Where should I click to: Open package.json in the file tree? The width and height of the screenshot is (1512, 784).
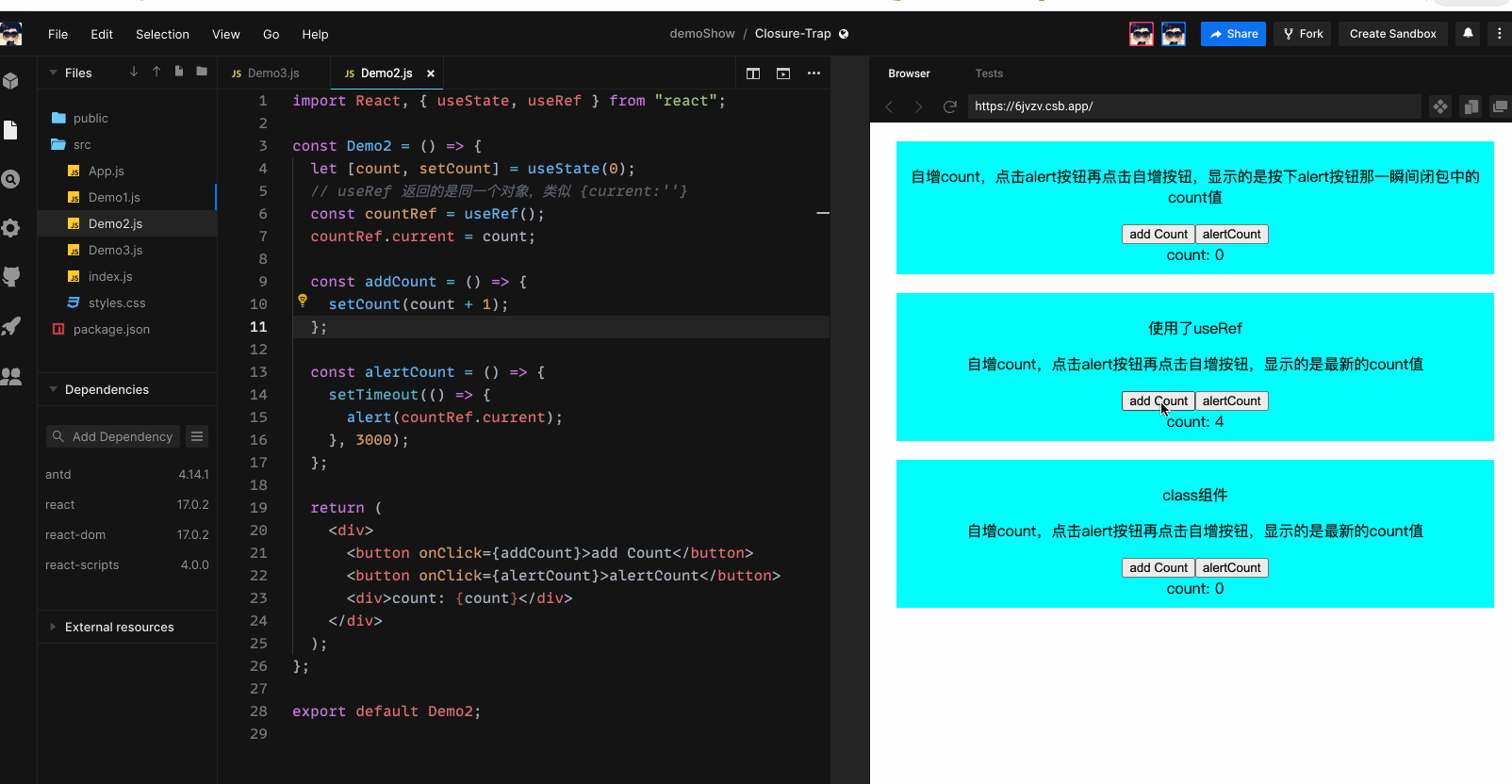point(127,329)
